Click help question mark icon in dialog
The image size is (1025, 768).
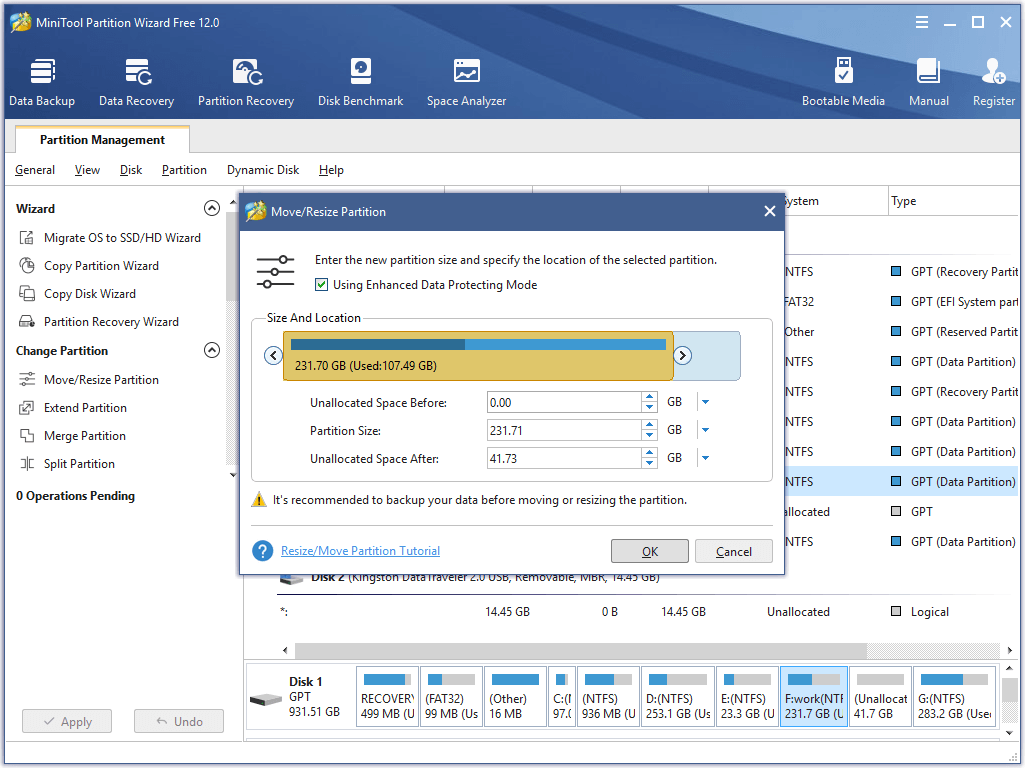coord(263,551)
